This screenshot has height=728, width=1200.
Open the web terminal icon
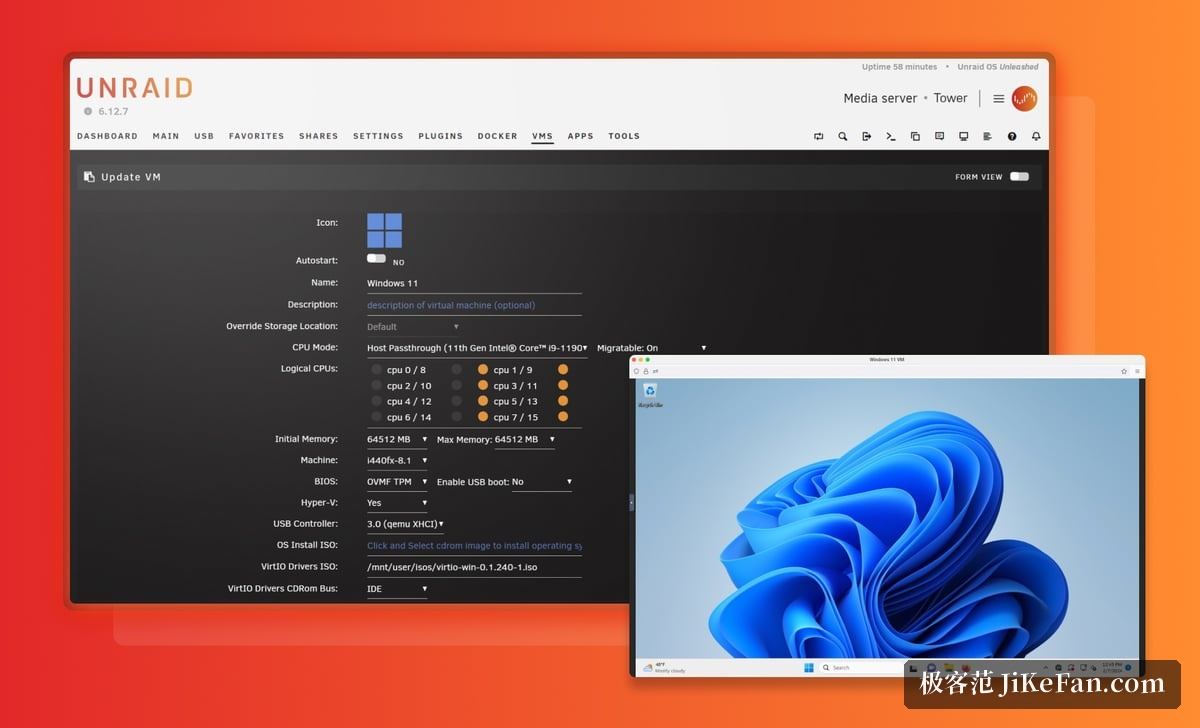point(891,136)
